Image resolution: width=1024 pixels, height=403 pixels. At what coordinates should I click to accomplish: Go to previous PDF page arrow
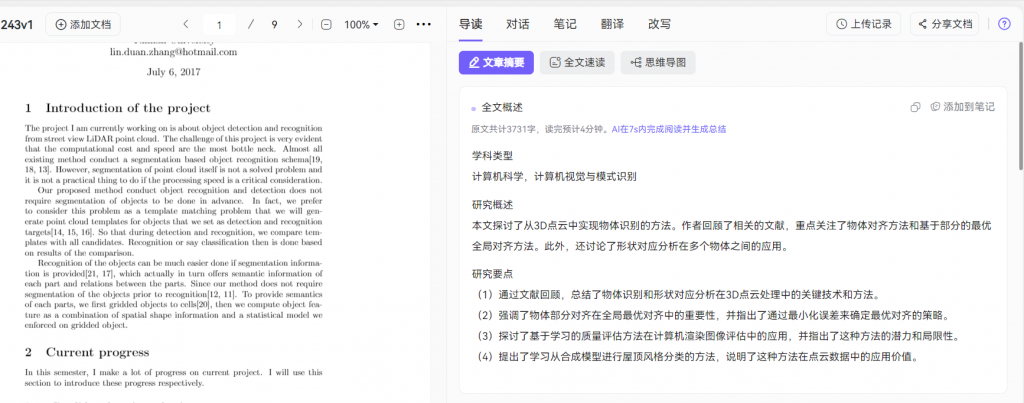[185, 25]
